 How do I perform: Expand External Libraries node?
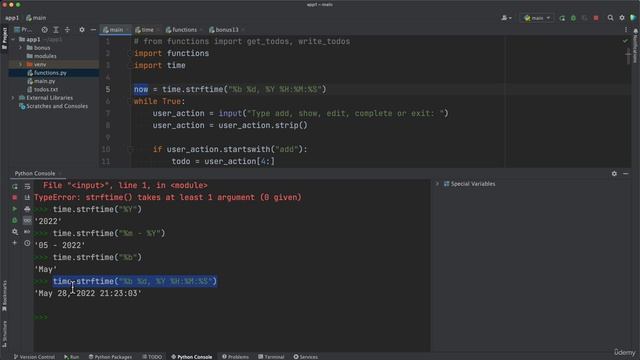13,98
